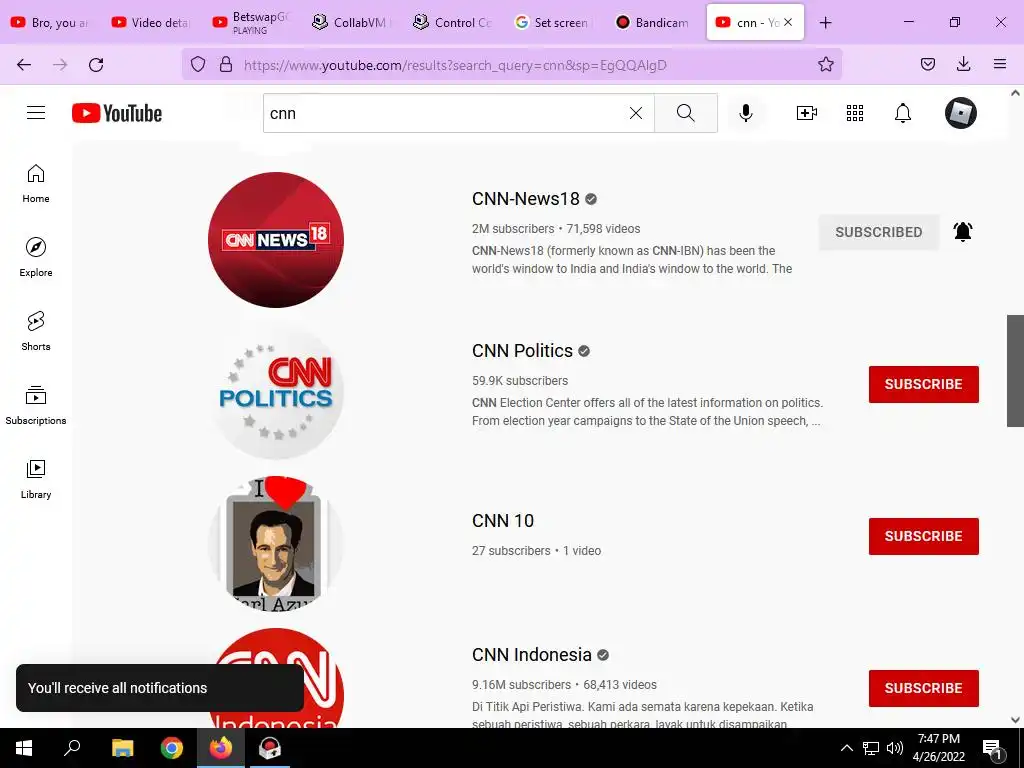Switch to the CollabVM tab
The width and height of the screenshot is (1024, 768).
(353, 22)
